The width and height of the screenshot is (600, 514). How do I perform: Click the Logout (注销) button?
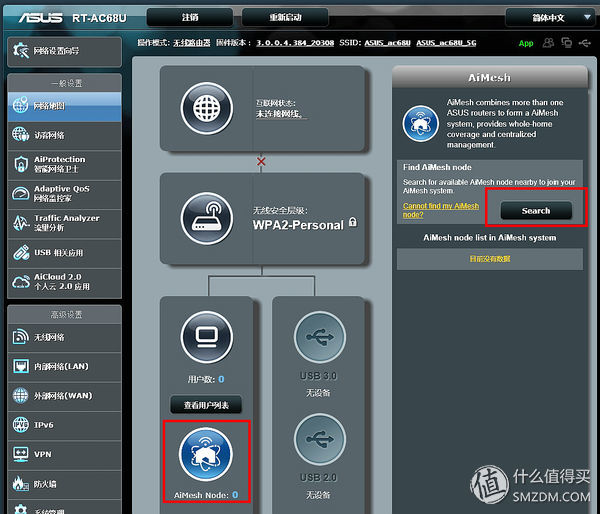tap(190, 17)
